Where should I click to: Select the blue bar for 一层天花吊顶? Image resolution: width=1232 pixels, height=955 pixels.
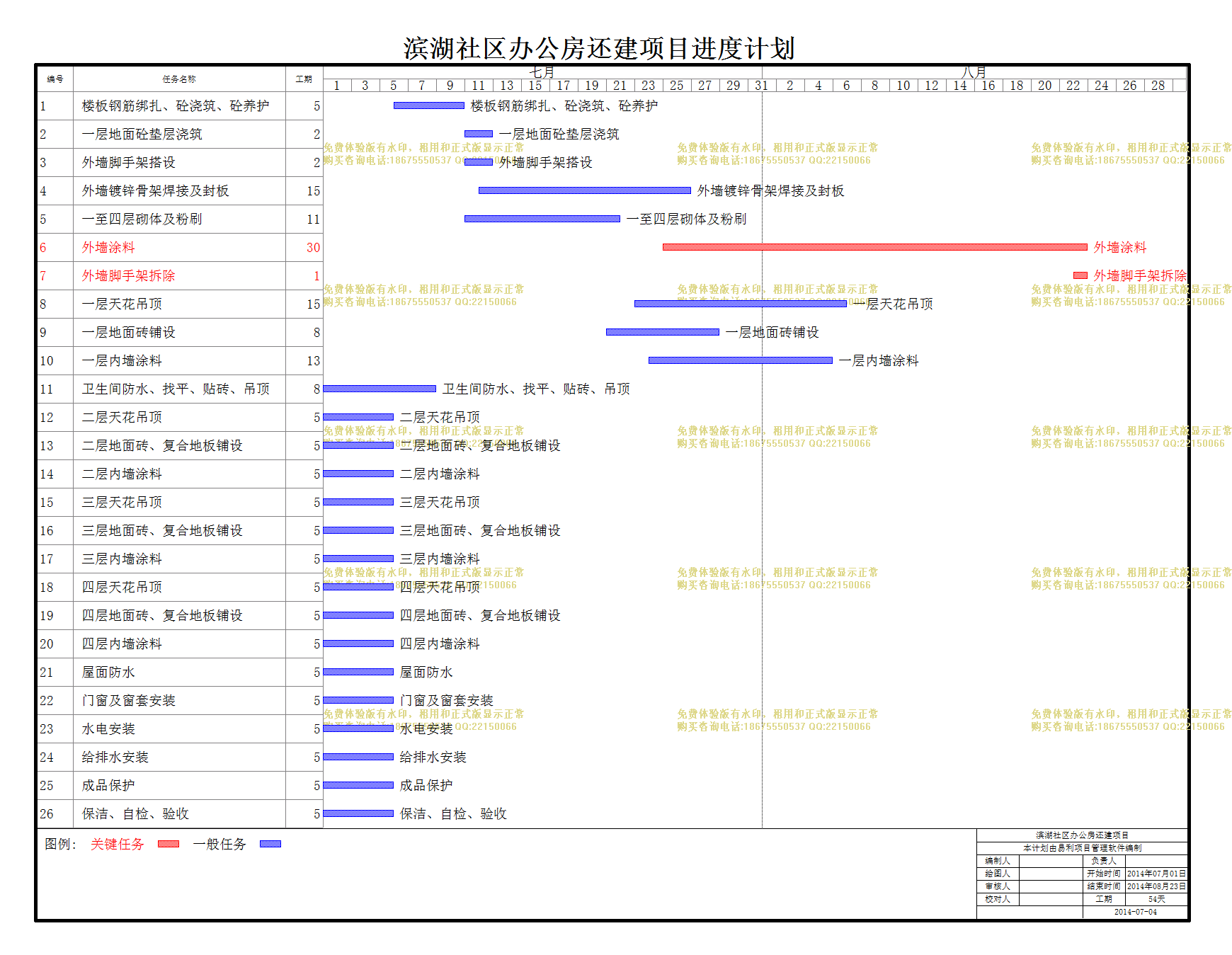click(x=741, y=304)
